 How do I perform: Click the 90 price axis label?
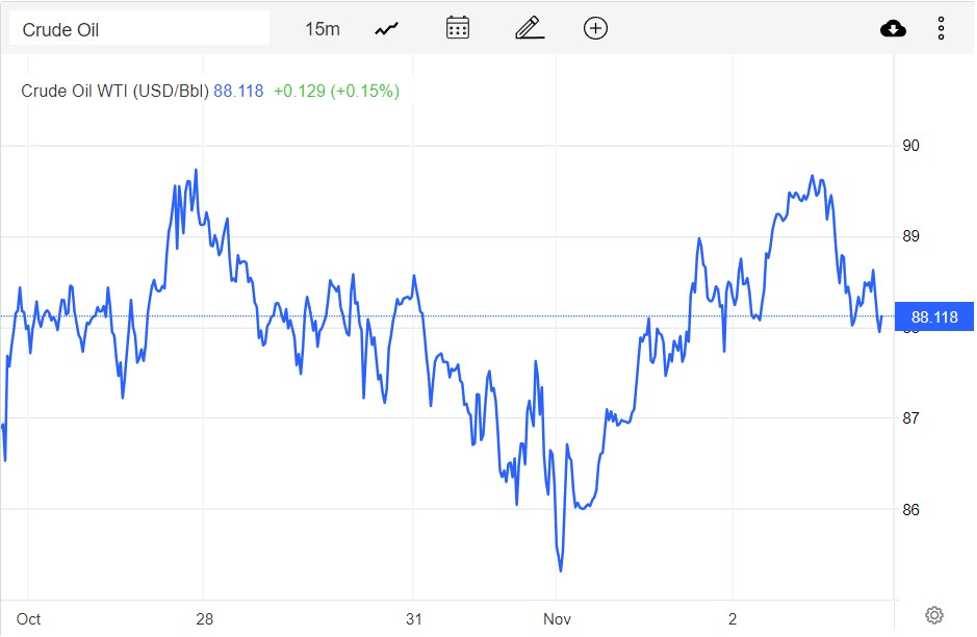coord(911,146)
